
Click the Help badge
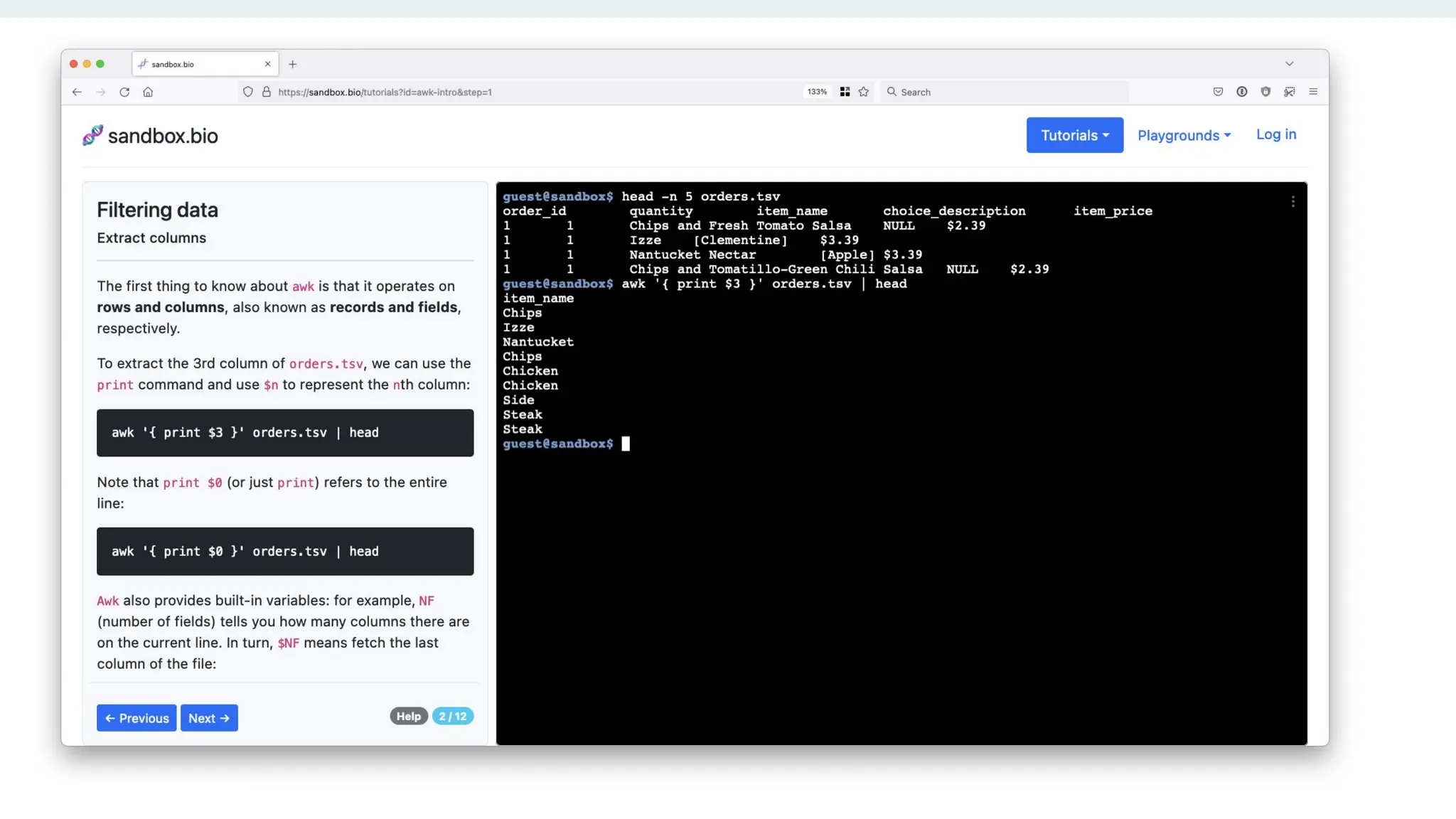408,716
